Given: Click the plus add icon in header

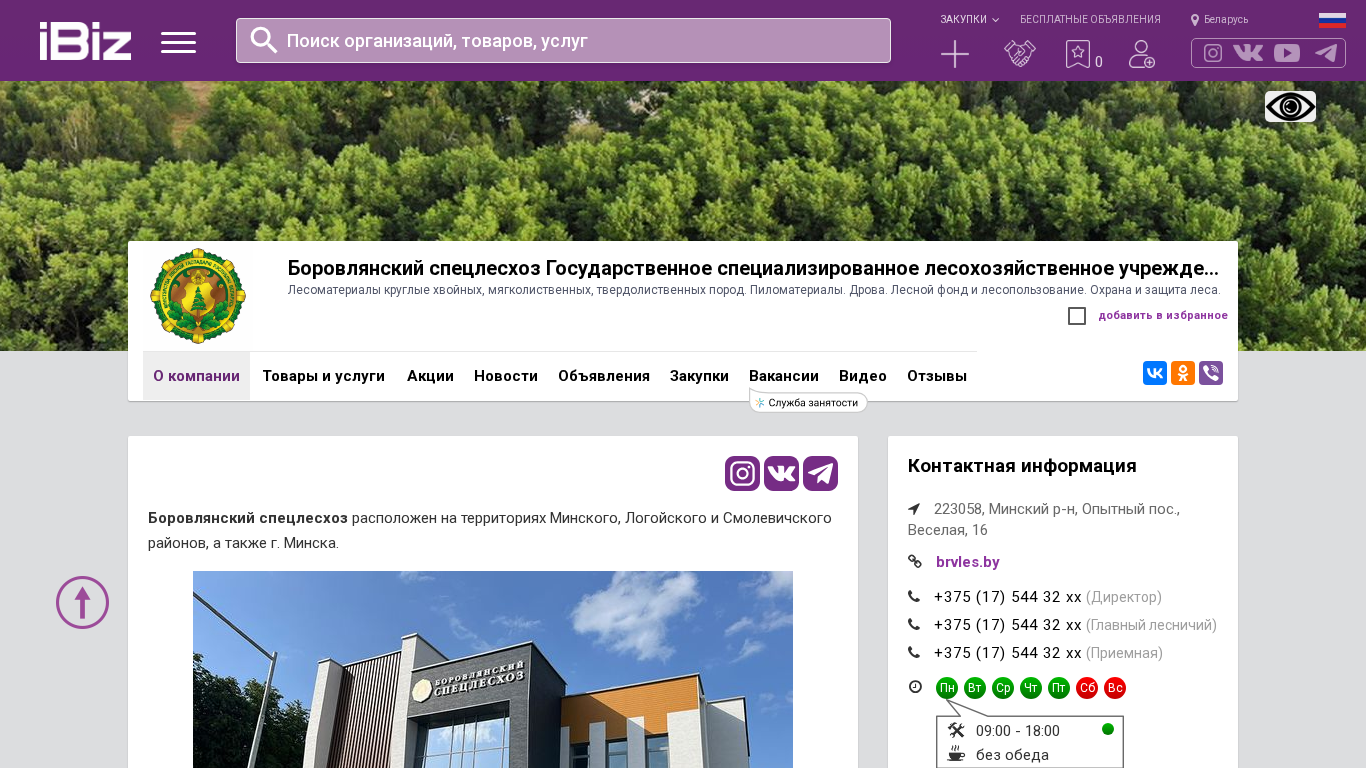Looking at the screenshot, I should tap(955, 54).
